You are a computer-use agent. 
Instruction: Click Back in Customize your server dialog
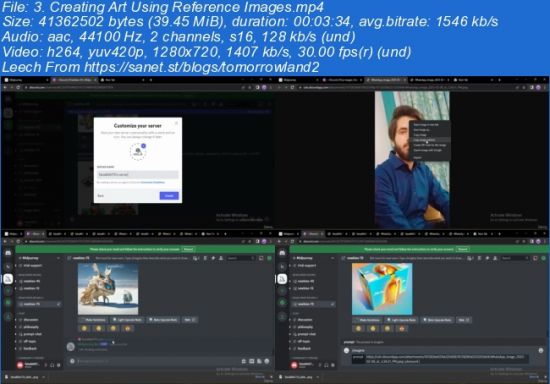click(x=101, y=196)
